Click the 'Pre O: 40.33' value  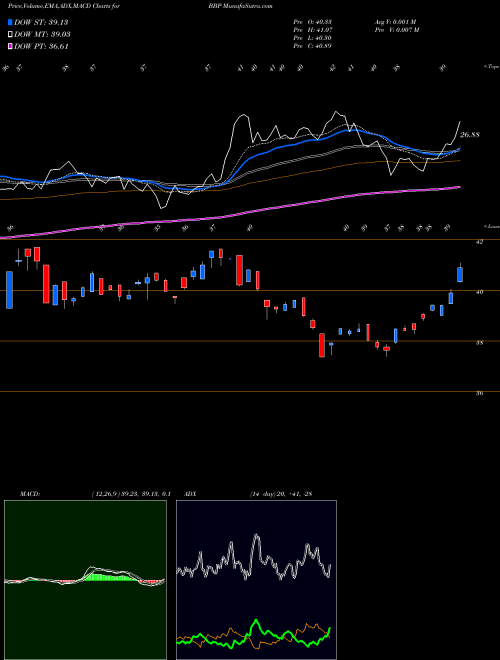pyautogui.click(x=313, y=22)
